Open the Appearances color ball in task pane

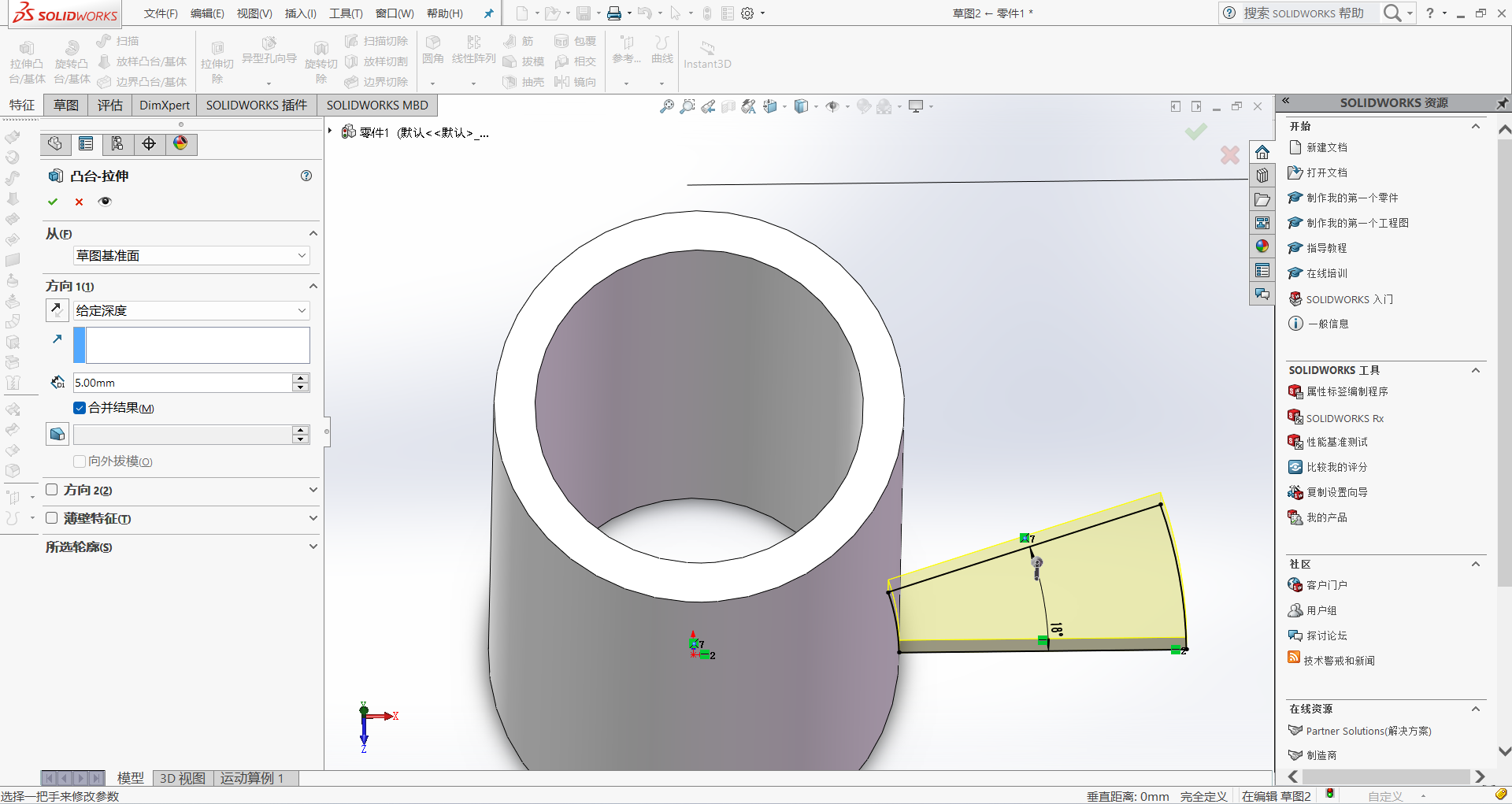pyautogui.click(x=1262, y=246)
